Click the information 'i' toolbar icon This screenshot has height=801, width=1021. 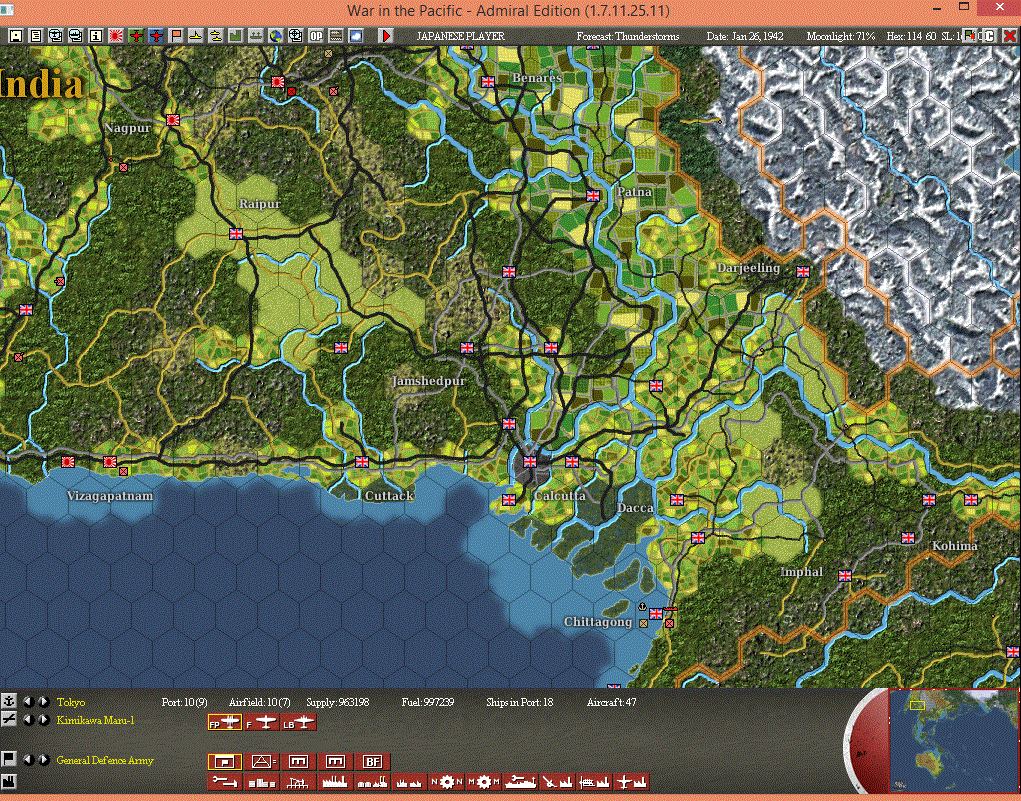pyautogui.click(x=96, y=36)
